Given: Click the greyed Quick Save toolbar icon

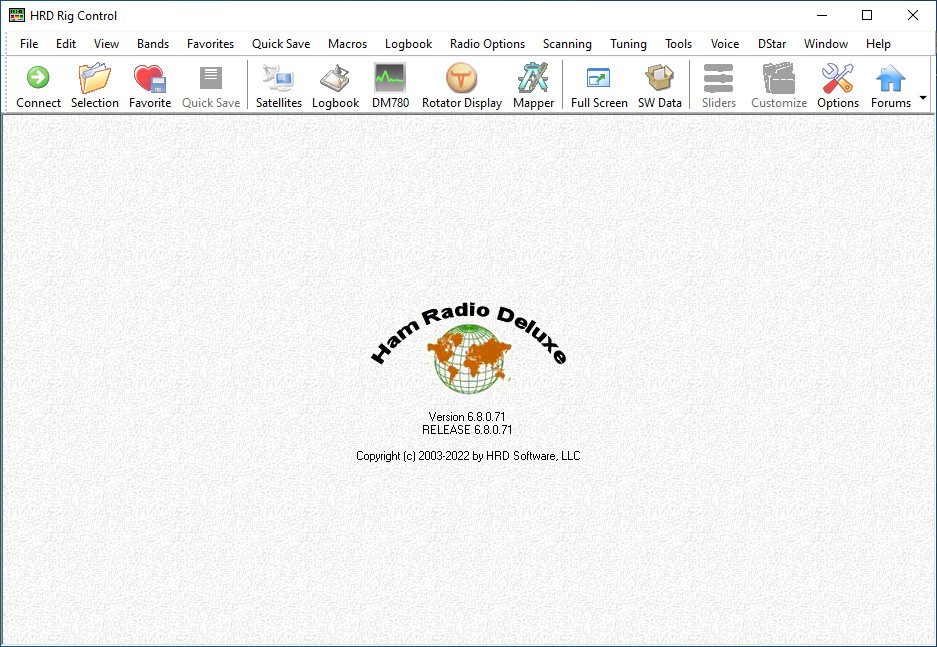Looking at the screenshot, I should (211, 85).
